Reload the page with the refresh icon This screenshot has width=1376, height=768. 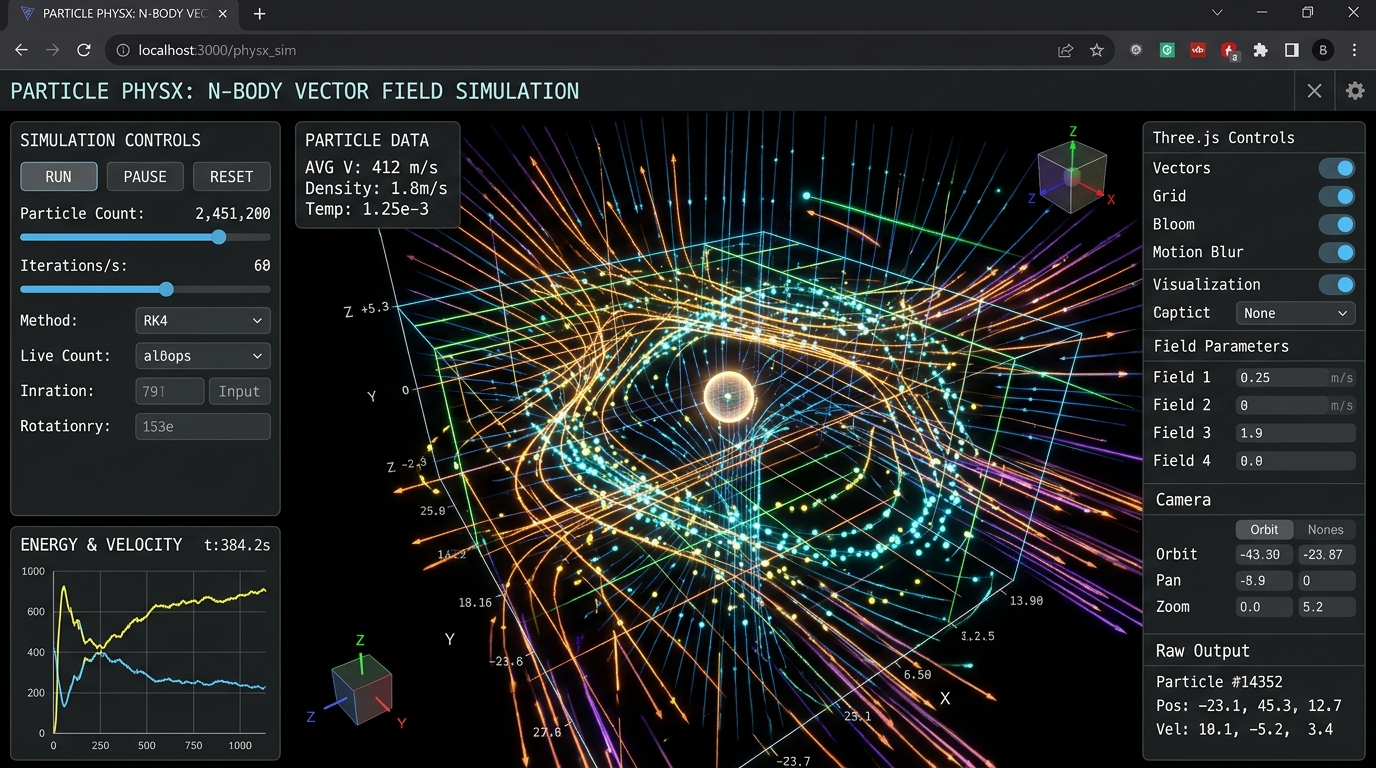point(84,50)
